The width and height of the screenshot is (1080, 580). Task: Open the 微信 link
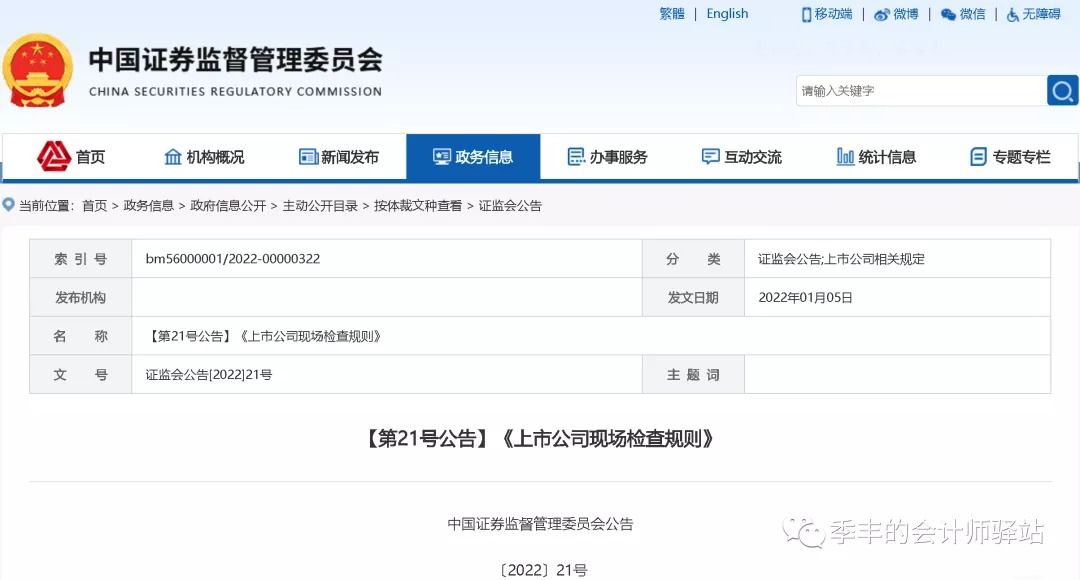[973, 14]
